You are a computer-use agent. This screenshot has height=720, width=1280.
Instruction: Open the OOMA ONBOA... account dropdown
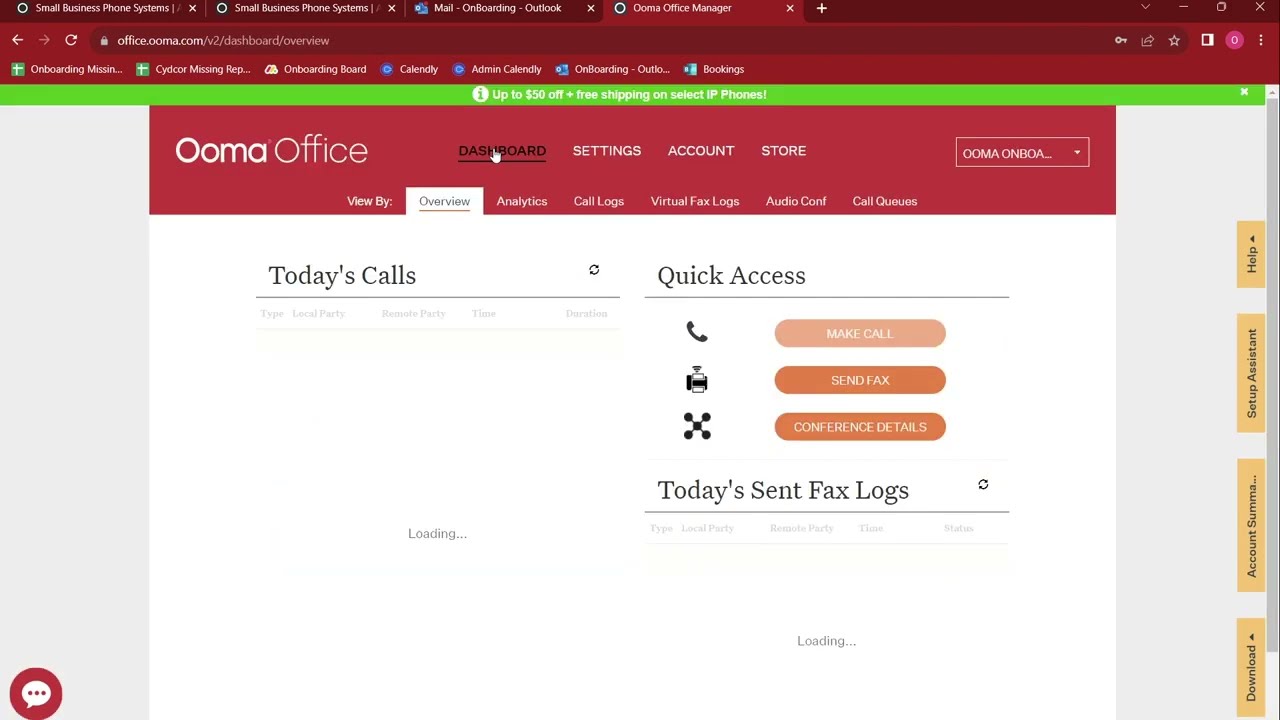point(1022,153)
